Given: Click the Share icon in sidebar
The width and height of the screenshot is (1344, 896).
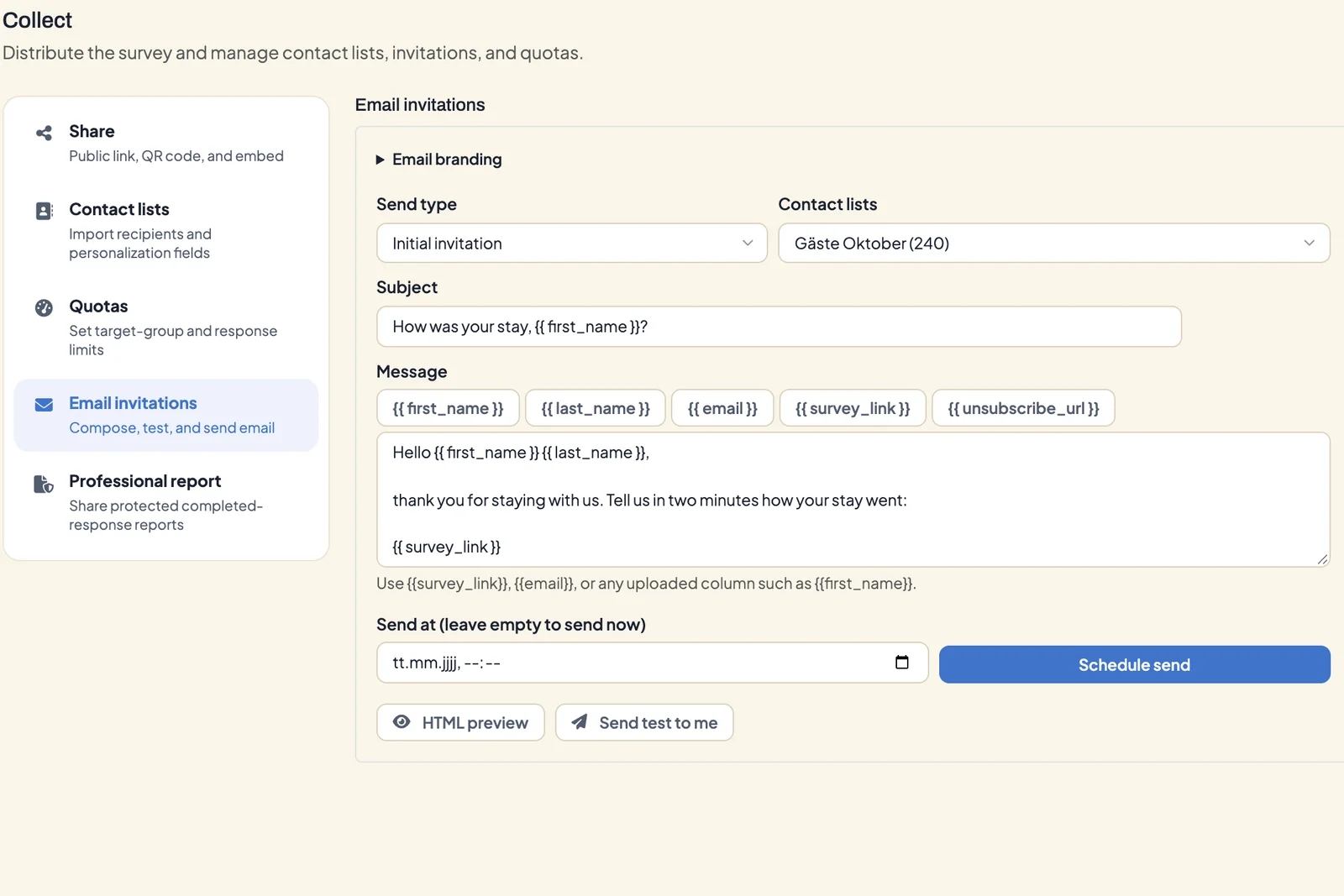Looking at the screenshot, I should (44, 133).
